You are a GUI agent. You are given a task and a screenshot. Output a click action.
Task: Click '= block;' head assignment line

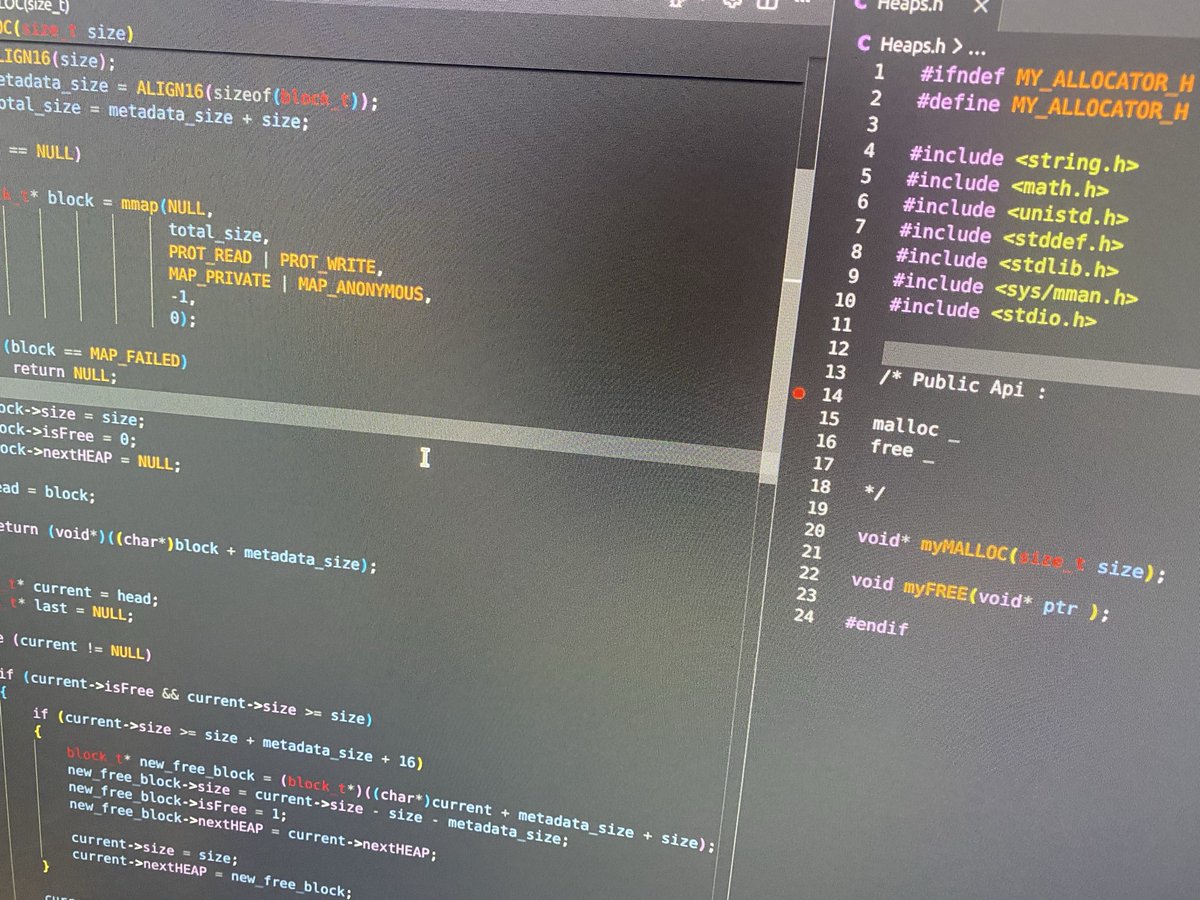pos(58,494)
